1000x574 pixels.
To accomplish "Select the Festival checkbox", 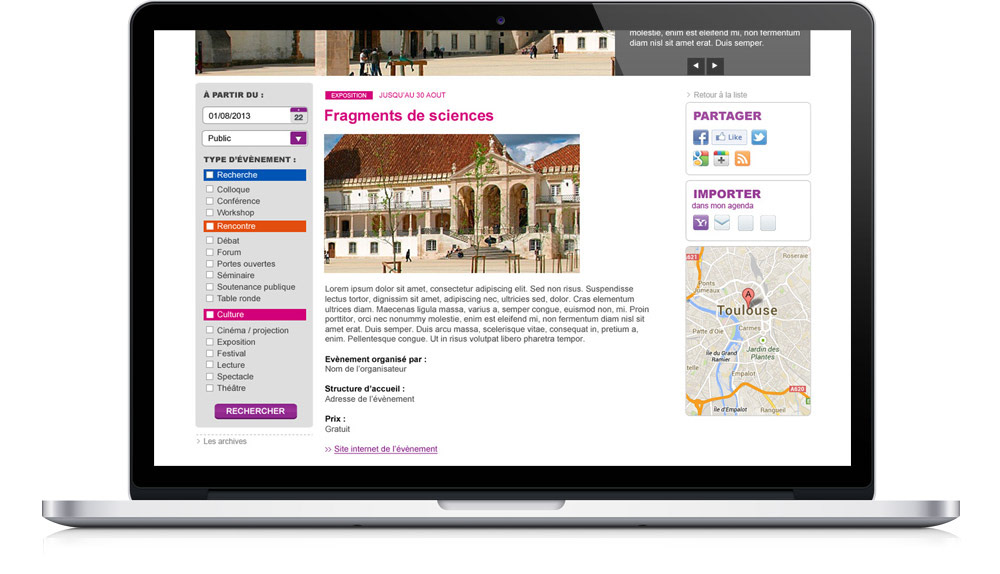I will pyautogui.click(x=209, y=353).
